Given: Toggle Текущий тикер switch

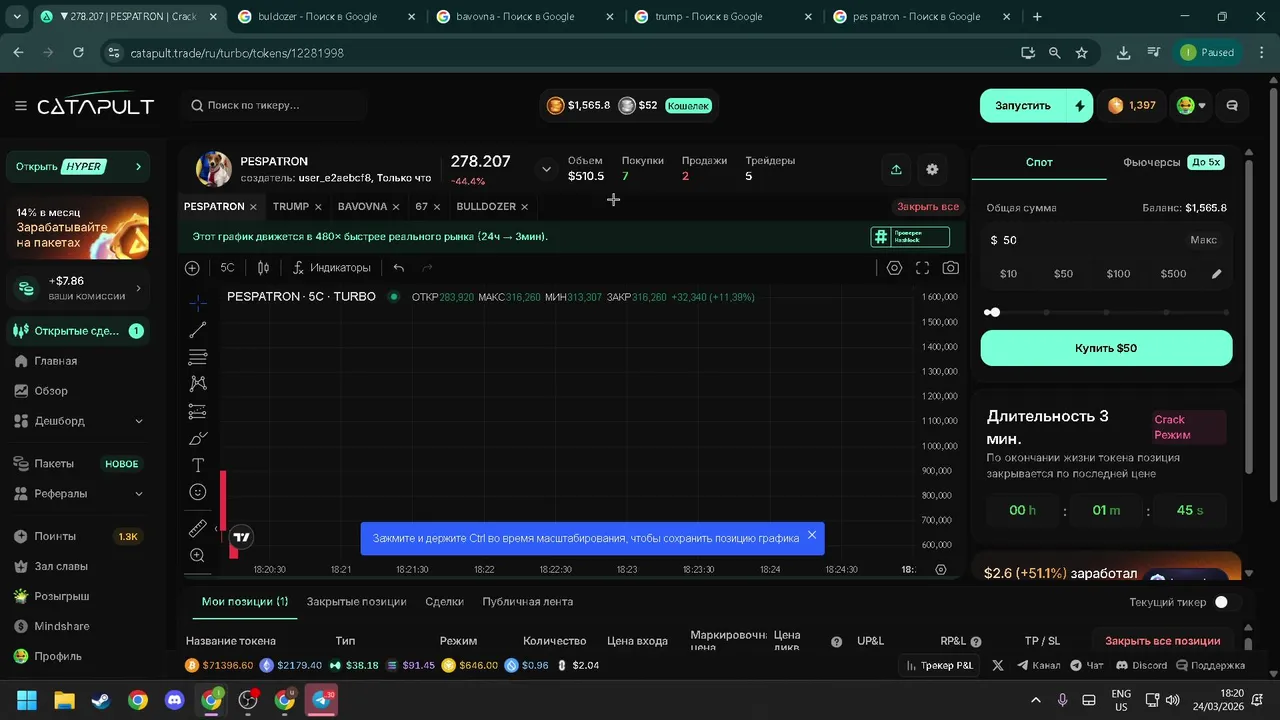Looking at the screenshot, I should [x=1227, y=602].
